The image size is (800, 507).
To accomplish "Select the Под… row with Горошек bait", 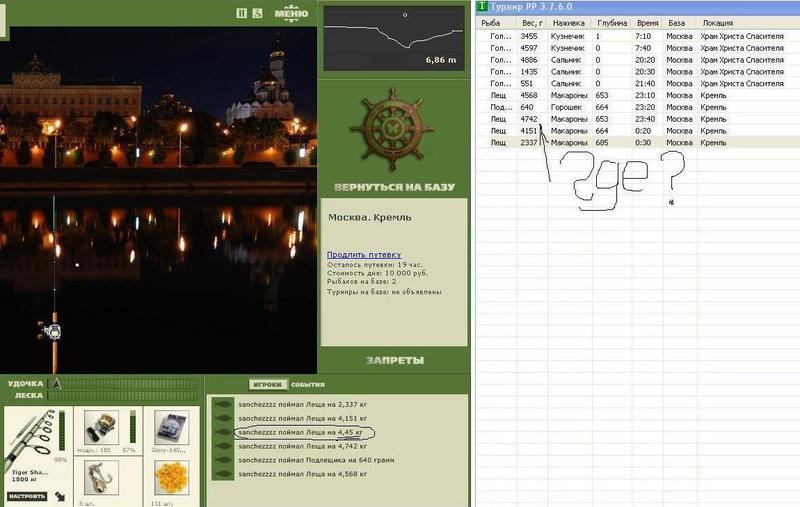I will point(638,107).
